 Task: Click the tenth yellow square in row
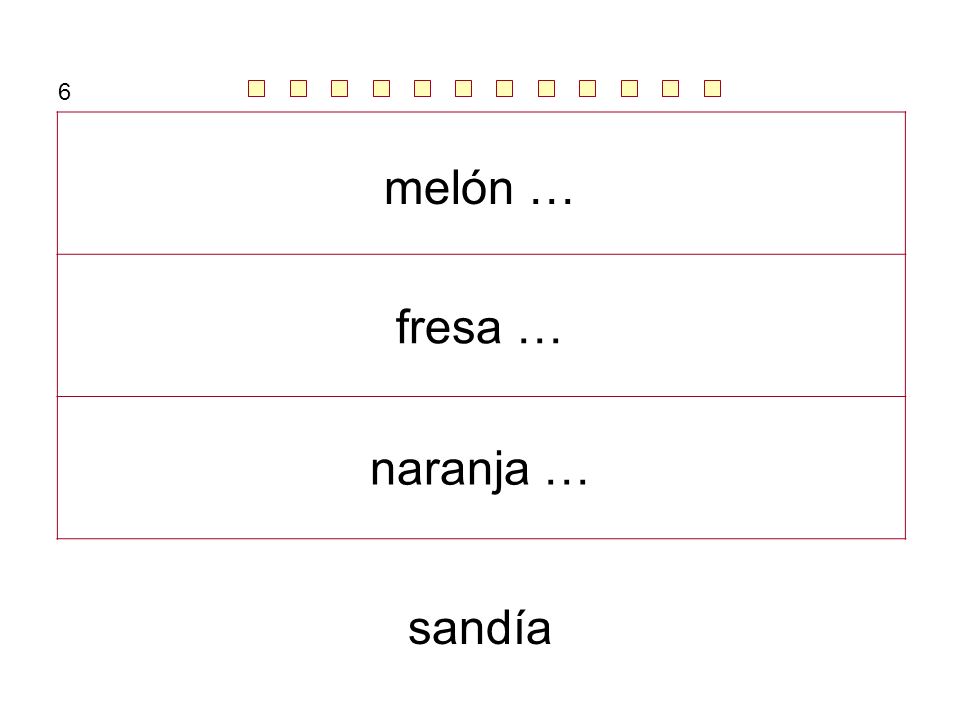point(629,89)
